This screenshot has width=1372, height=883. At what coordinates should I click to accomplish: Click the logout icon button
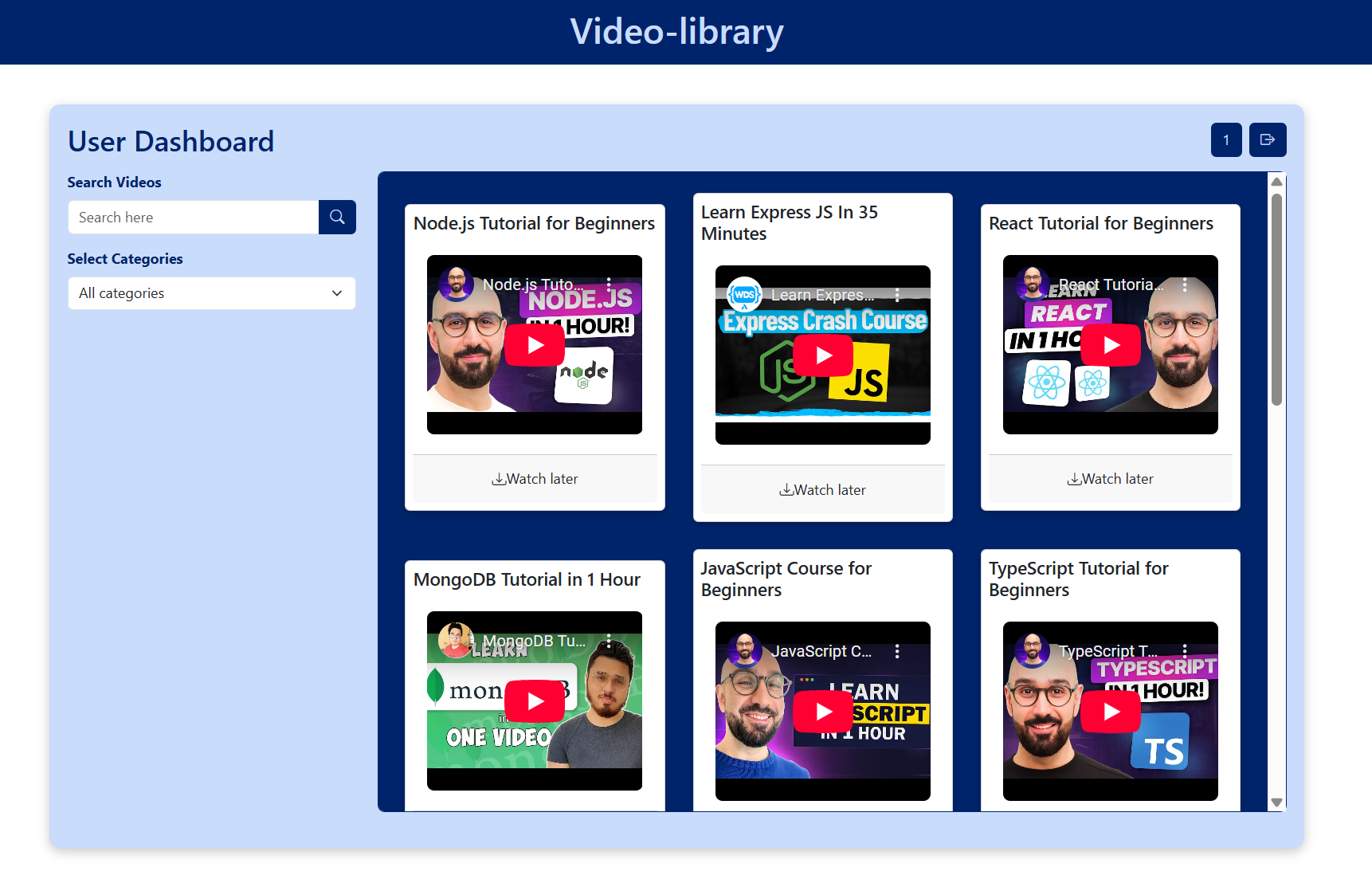(1267, 140)
